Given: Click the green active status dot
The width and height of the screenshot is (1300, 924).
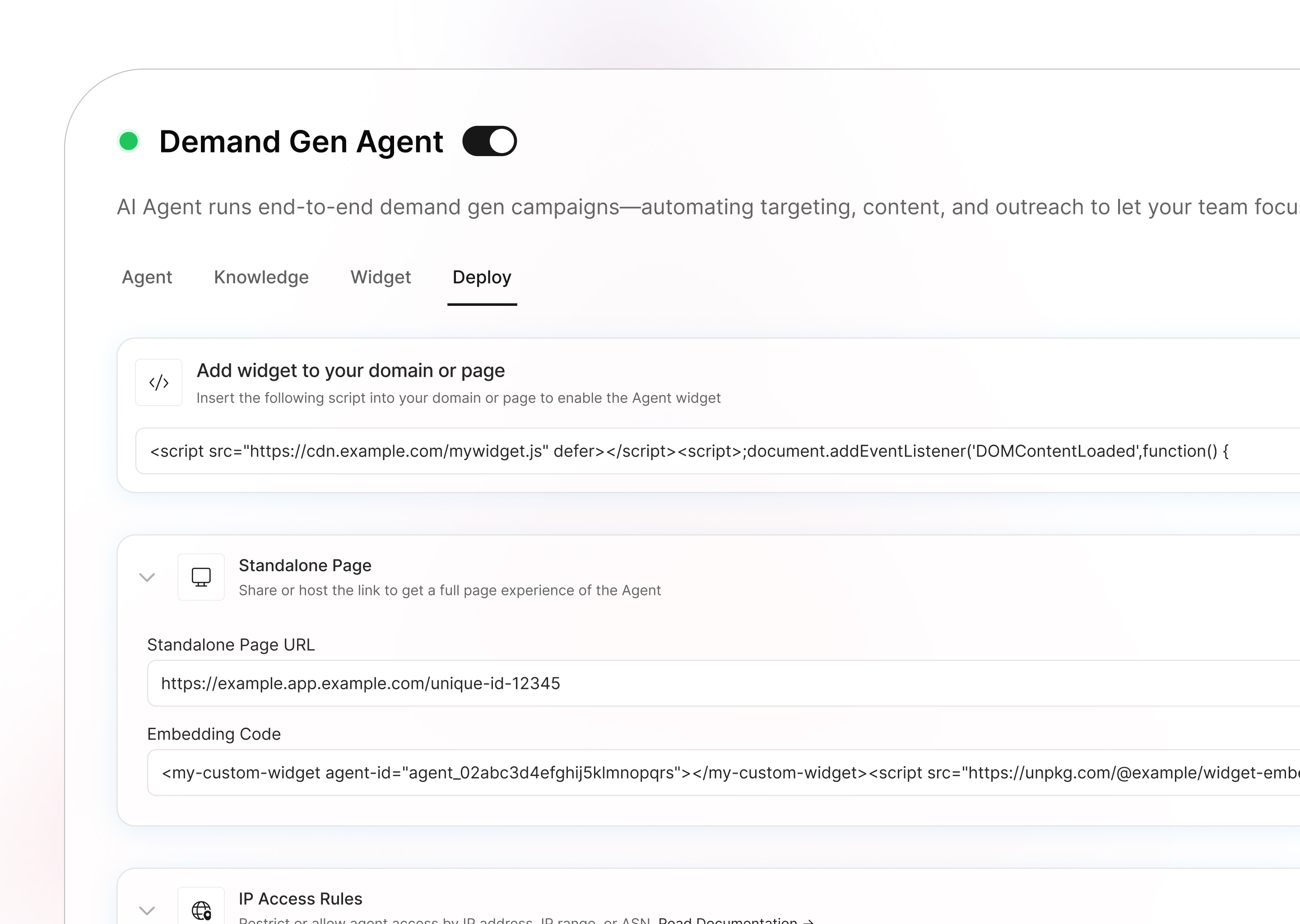Looking at the screenshot, I should point(129,141).
